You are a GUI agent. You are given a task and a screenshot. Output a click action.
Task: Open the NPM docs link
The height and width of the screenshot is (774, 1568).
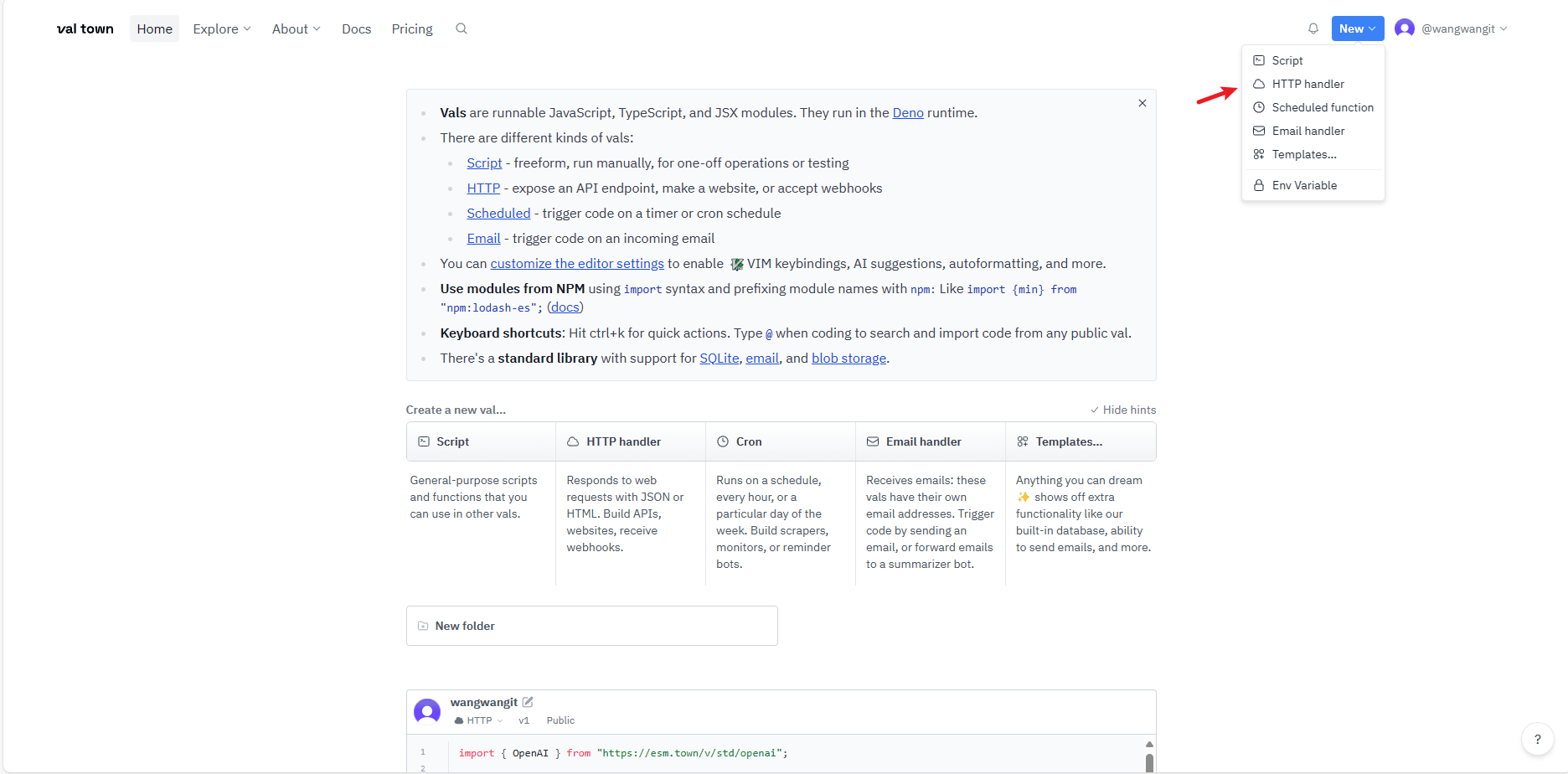[x=565, y=307]
